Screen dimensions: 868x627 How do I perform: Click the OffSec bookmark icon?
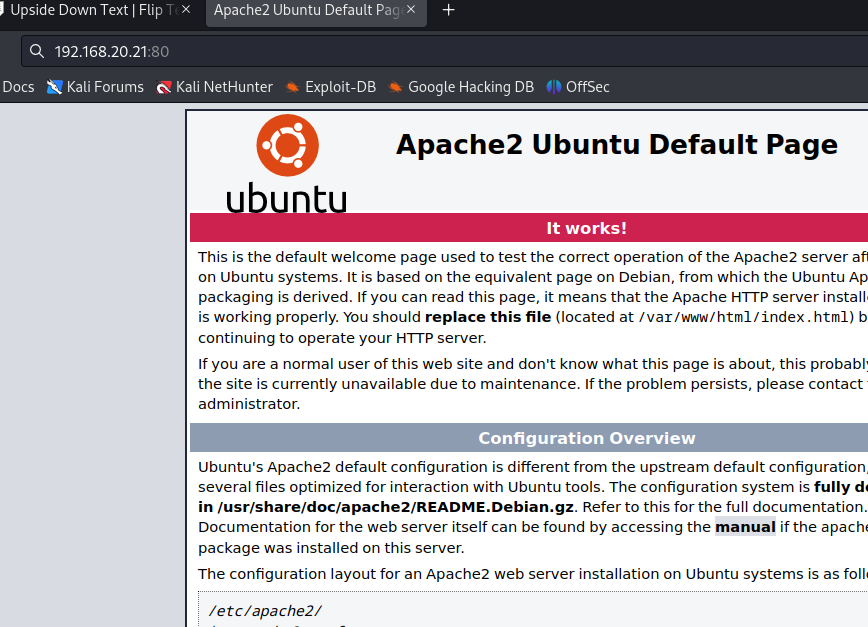pyautogui.click(x=554, y=87)
